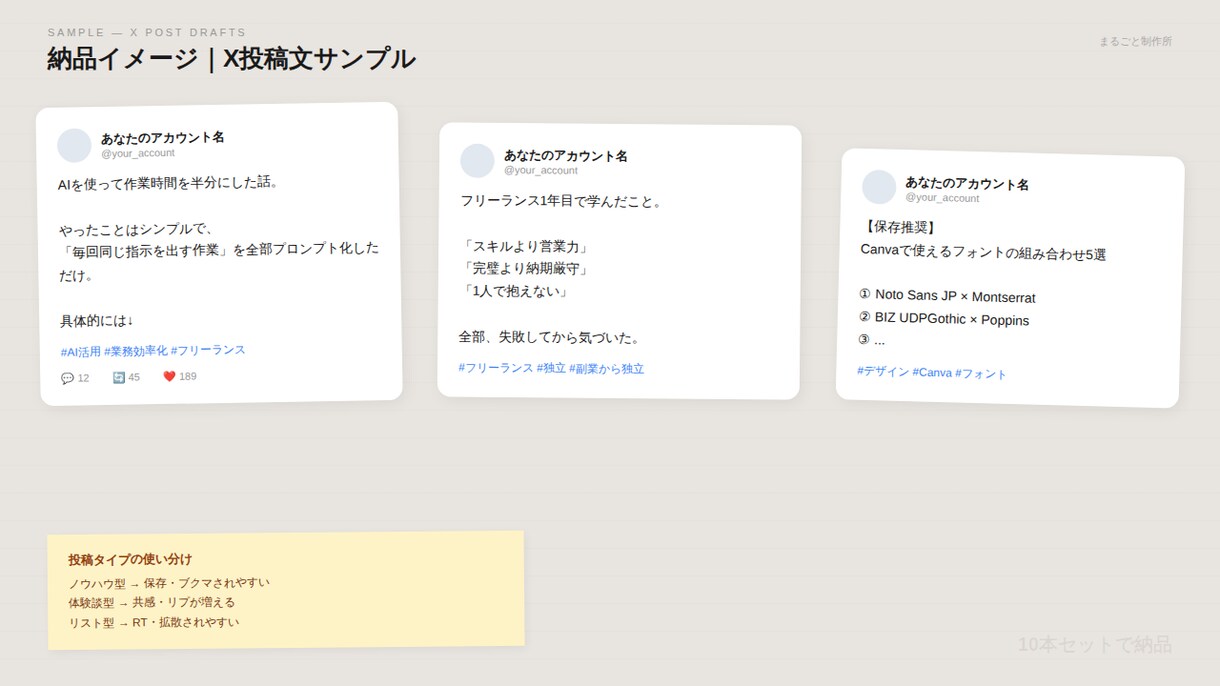
Task: Click account name on the Canva post card
Action: (967, 184)
